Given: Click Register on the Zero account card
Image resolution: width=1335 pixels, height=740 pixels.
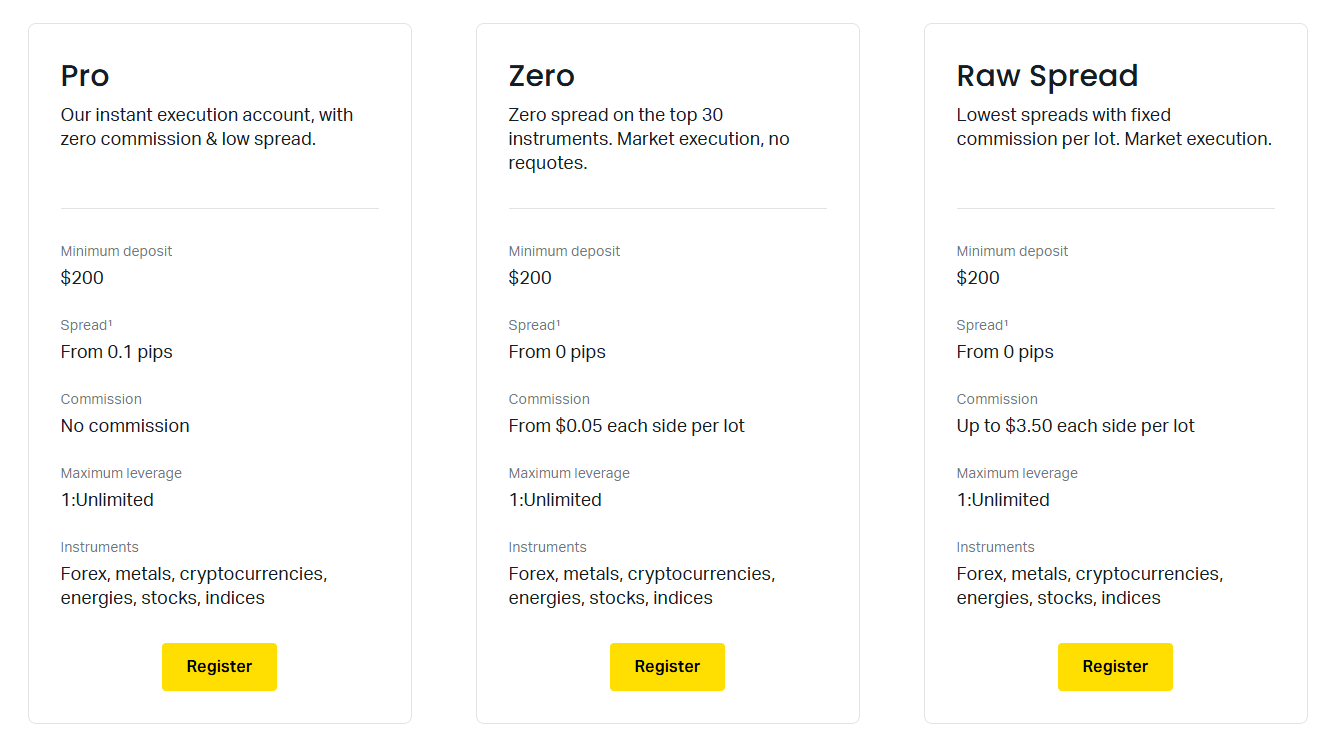Looking at the screenshot, I should pos(667,666).
